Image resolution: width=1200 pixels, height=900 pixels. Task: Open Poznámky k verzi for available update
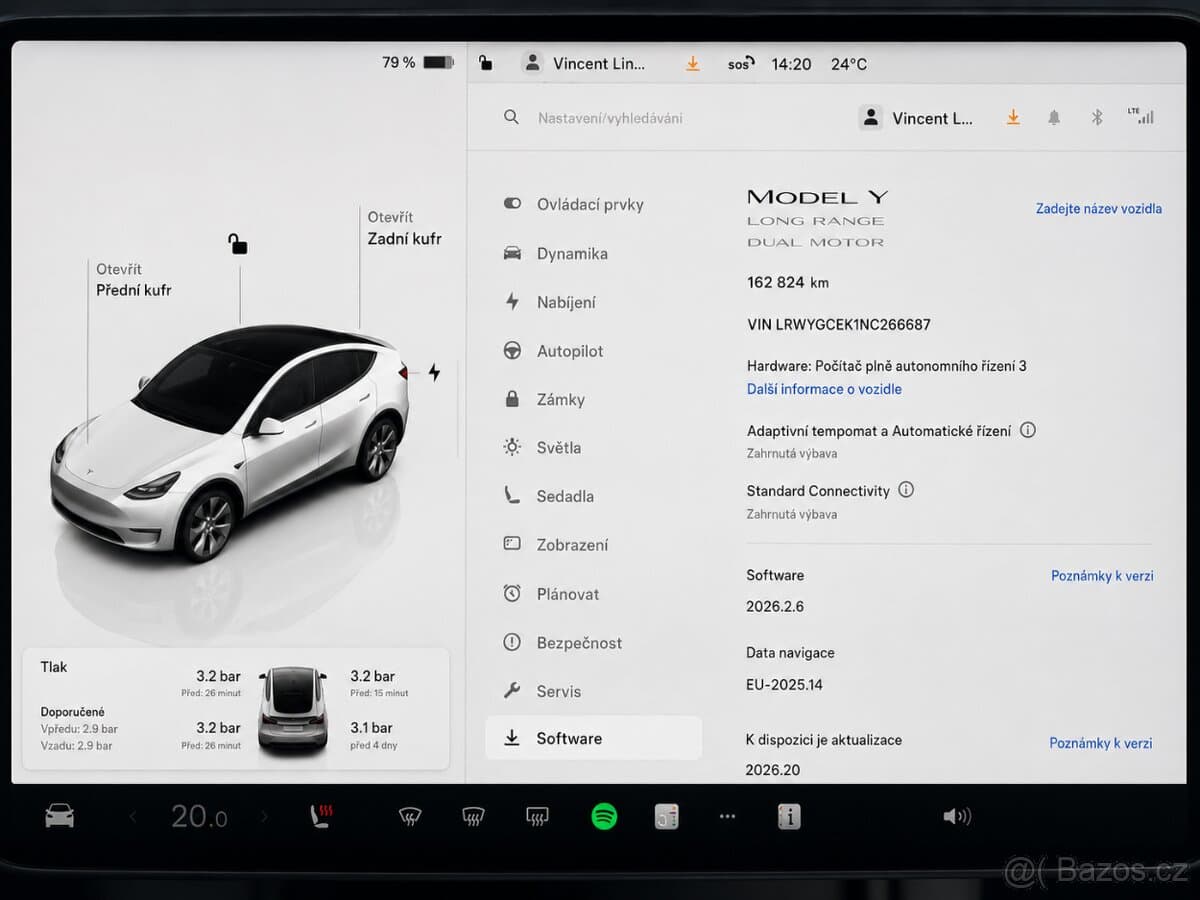click(1100, 743)
